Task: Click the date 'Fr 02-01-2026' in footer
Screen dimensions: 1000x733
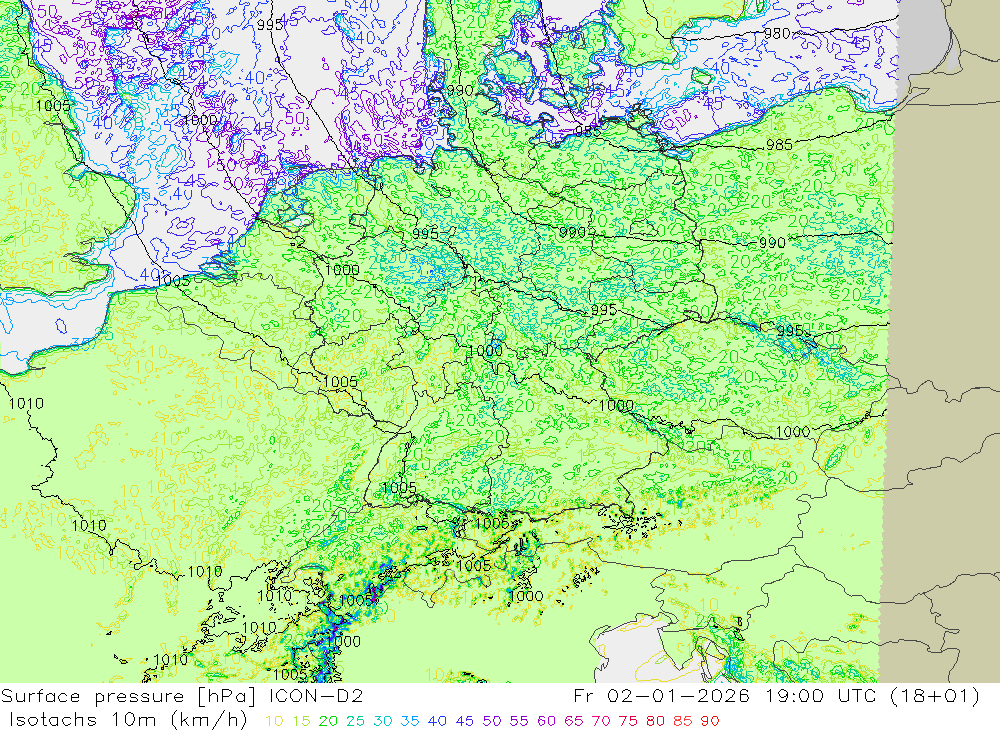Action: (661, 696)
